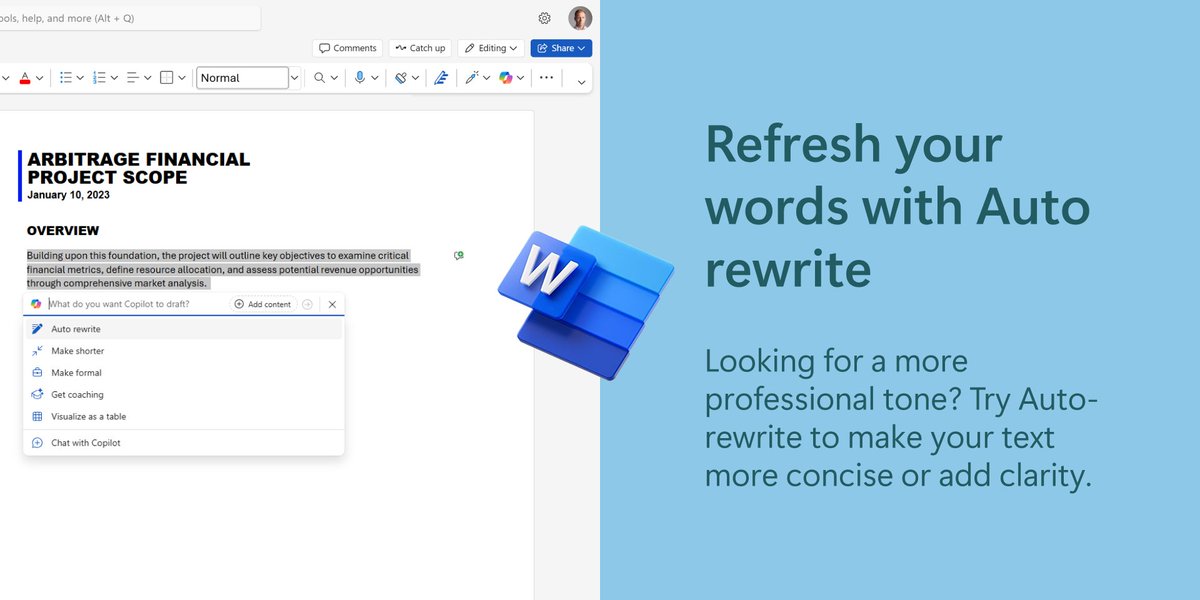
Task: Click the Add content button
Action: 263,304
